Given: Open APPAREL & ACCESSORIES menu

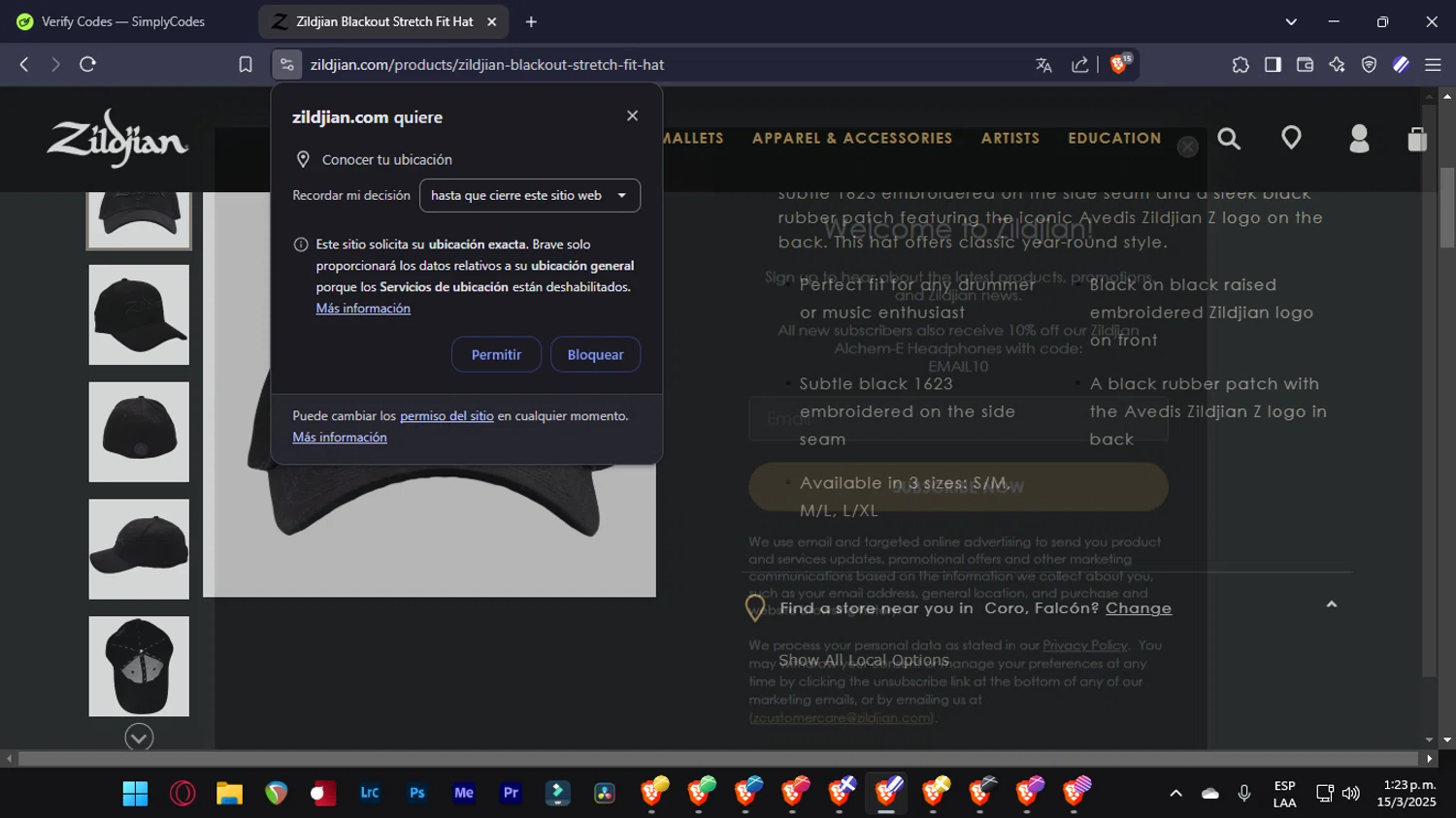Looking at the screenshot, I should click(851, 138).
